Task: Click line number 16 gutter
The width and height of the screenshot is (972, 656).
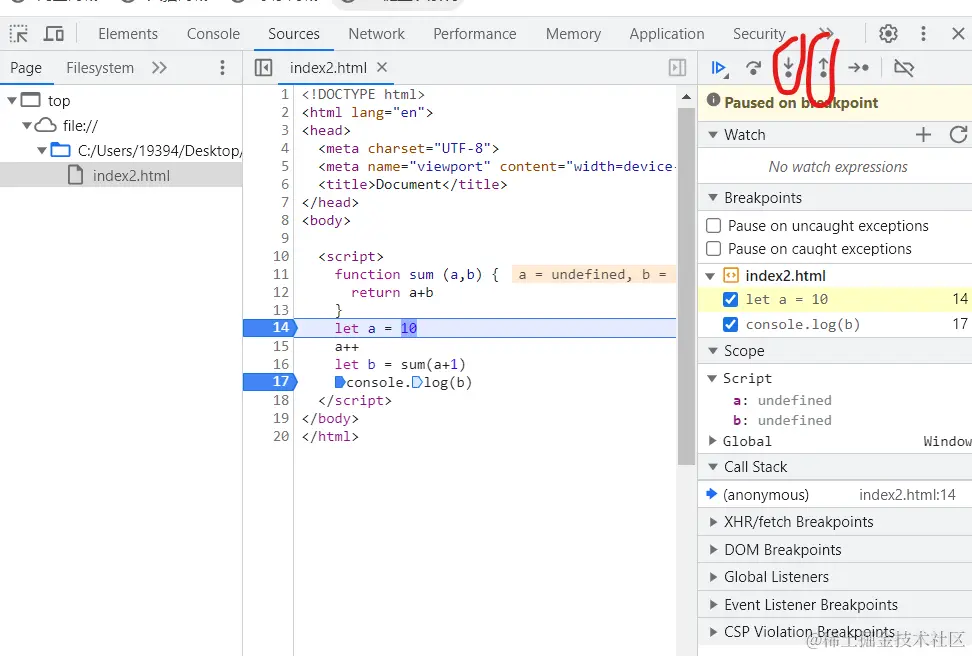Action: pyautogui.click(x=281, y=364)
